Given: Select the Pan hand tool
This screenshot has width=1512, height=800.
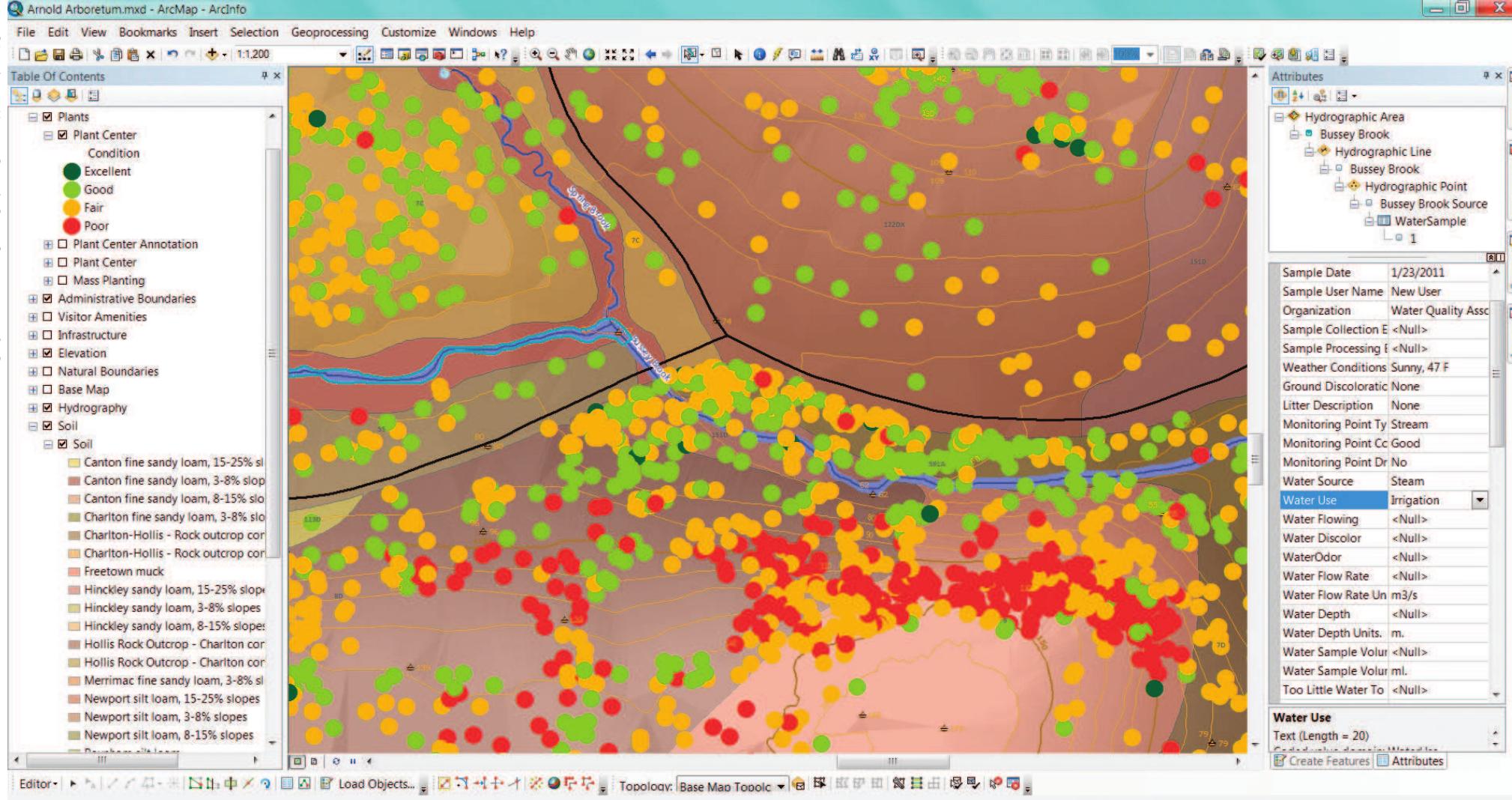Looking at the screenshot, I should click(572, 54).
